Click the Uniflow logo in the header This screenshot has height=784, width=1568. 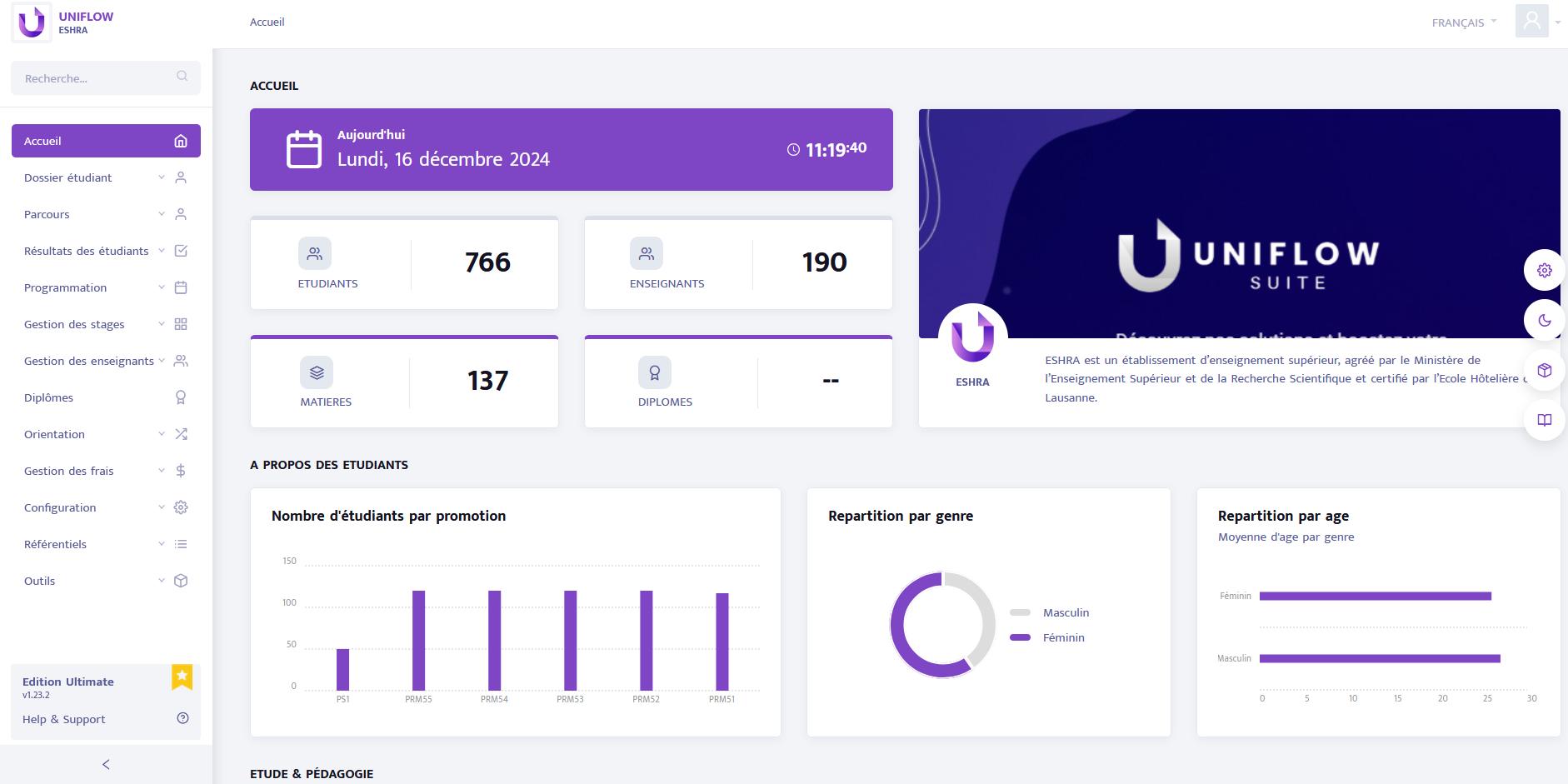tap(32, 22)
